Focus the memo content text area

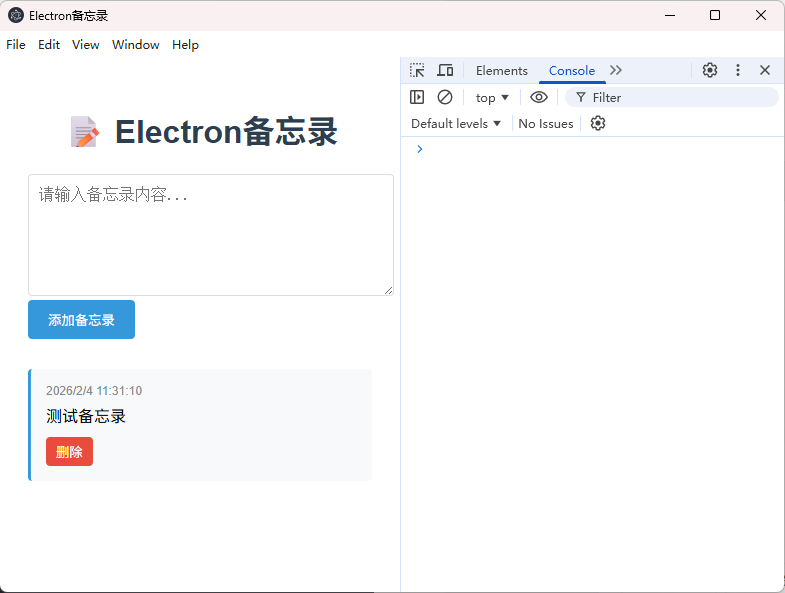point(211,235)
